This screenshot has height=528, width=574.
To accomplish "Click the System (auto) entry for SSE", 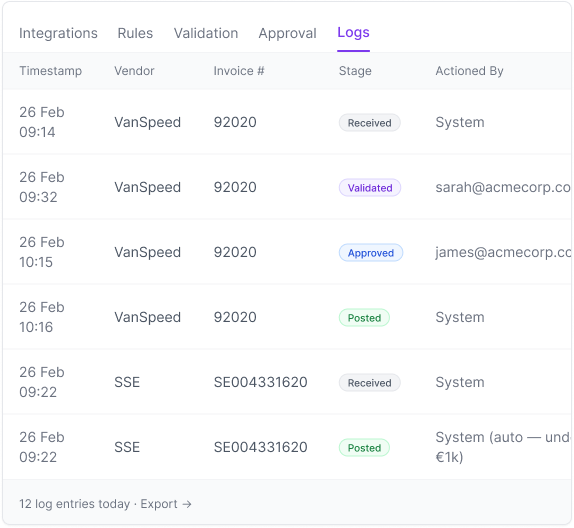I will click(503, 447).
